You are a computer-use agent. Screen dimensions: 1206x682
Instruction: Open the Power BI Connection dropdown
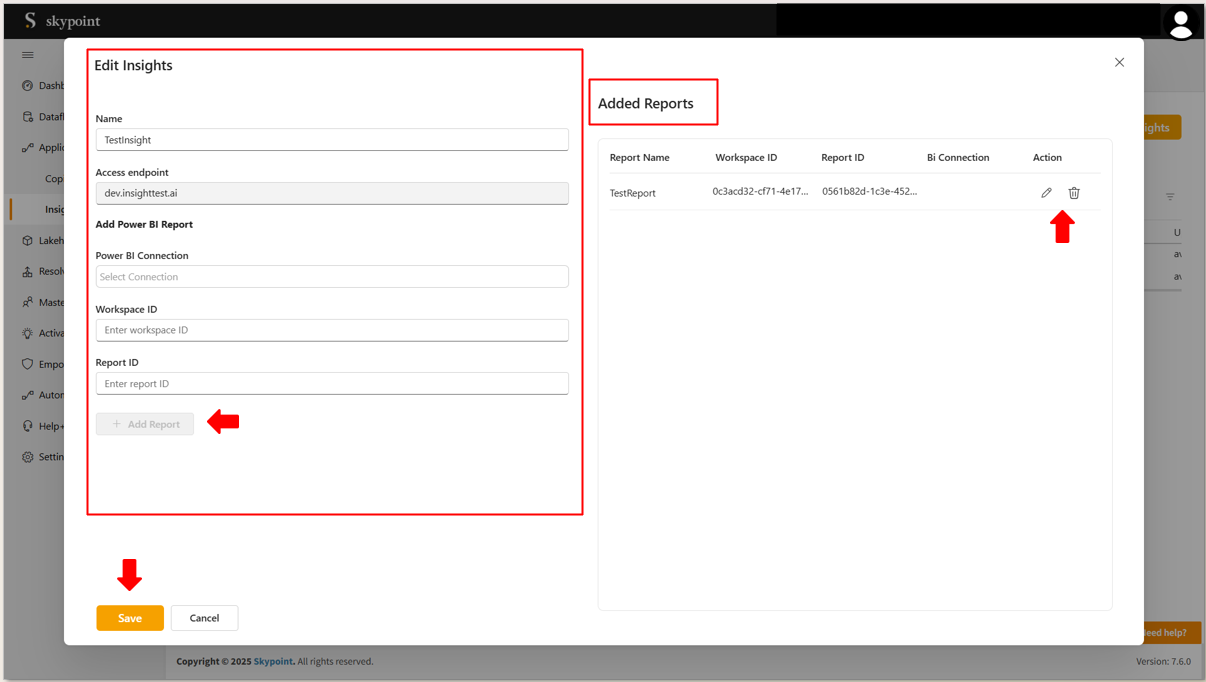click(x=332, y=277)
